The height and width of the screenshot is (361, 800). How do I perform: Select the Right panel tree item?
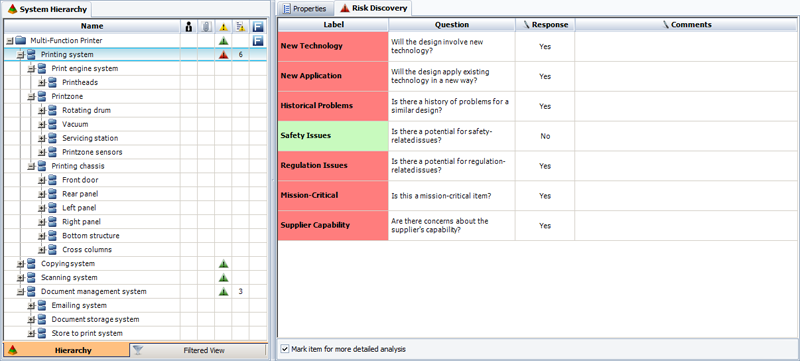click(x=81, y=222)
